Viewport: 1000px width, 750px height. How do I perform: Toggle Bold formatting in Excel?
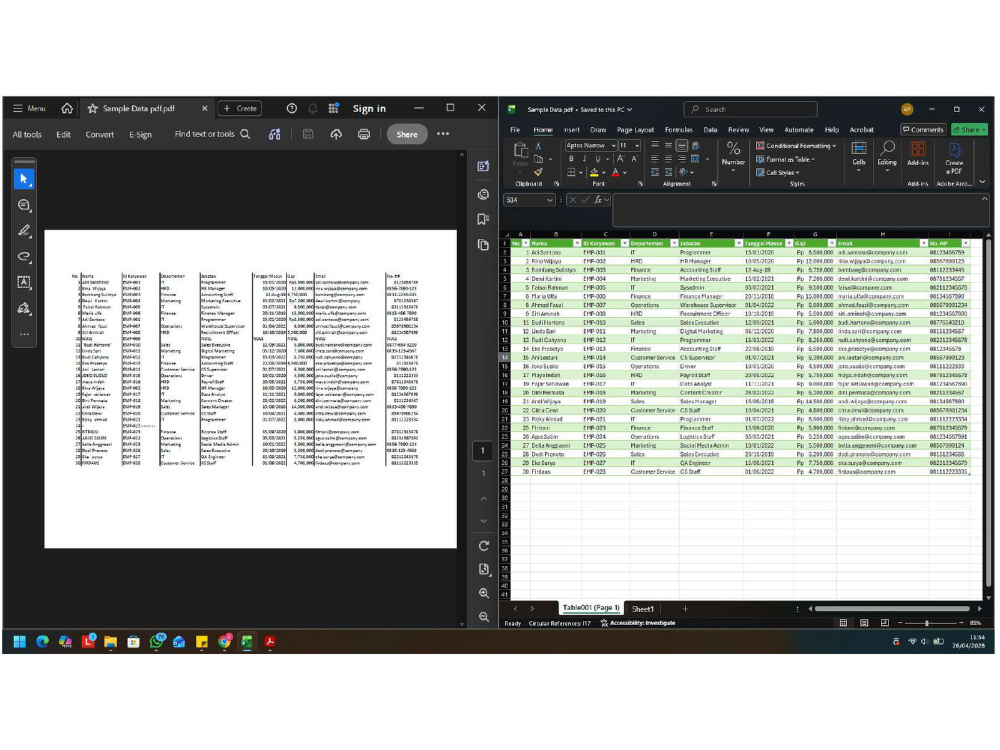[571, 159]
